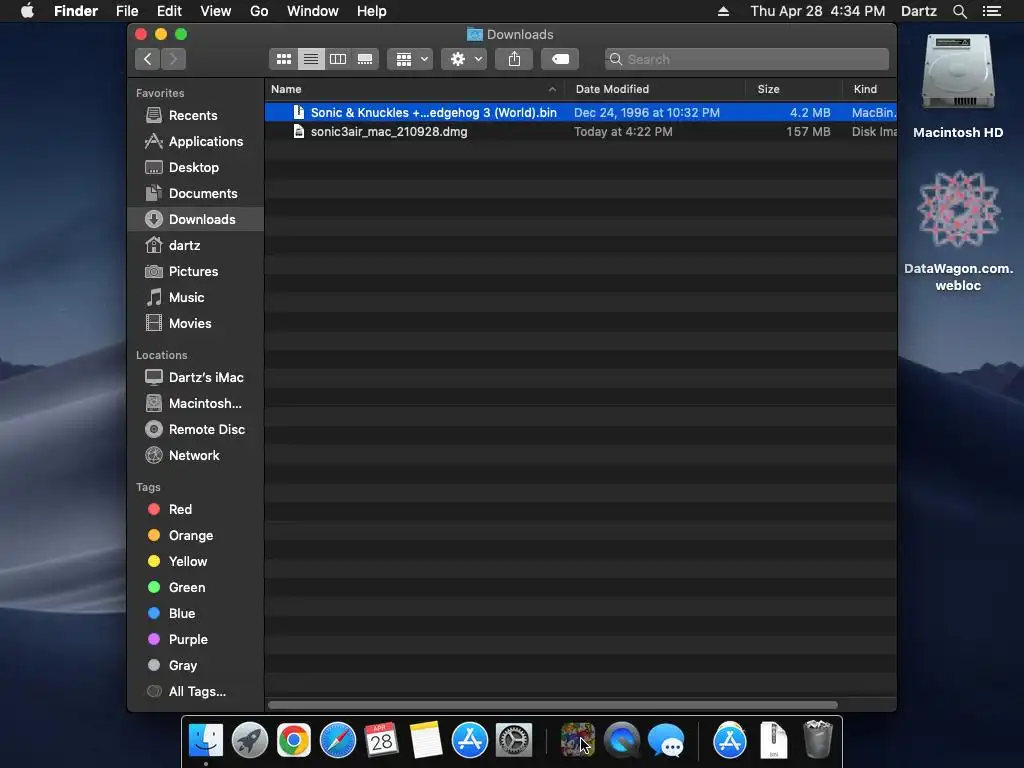Click the horizontal scrollbar in Finder
Screen dimensions: 1024x768
552,705
